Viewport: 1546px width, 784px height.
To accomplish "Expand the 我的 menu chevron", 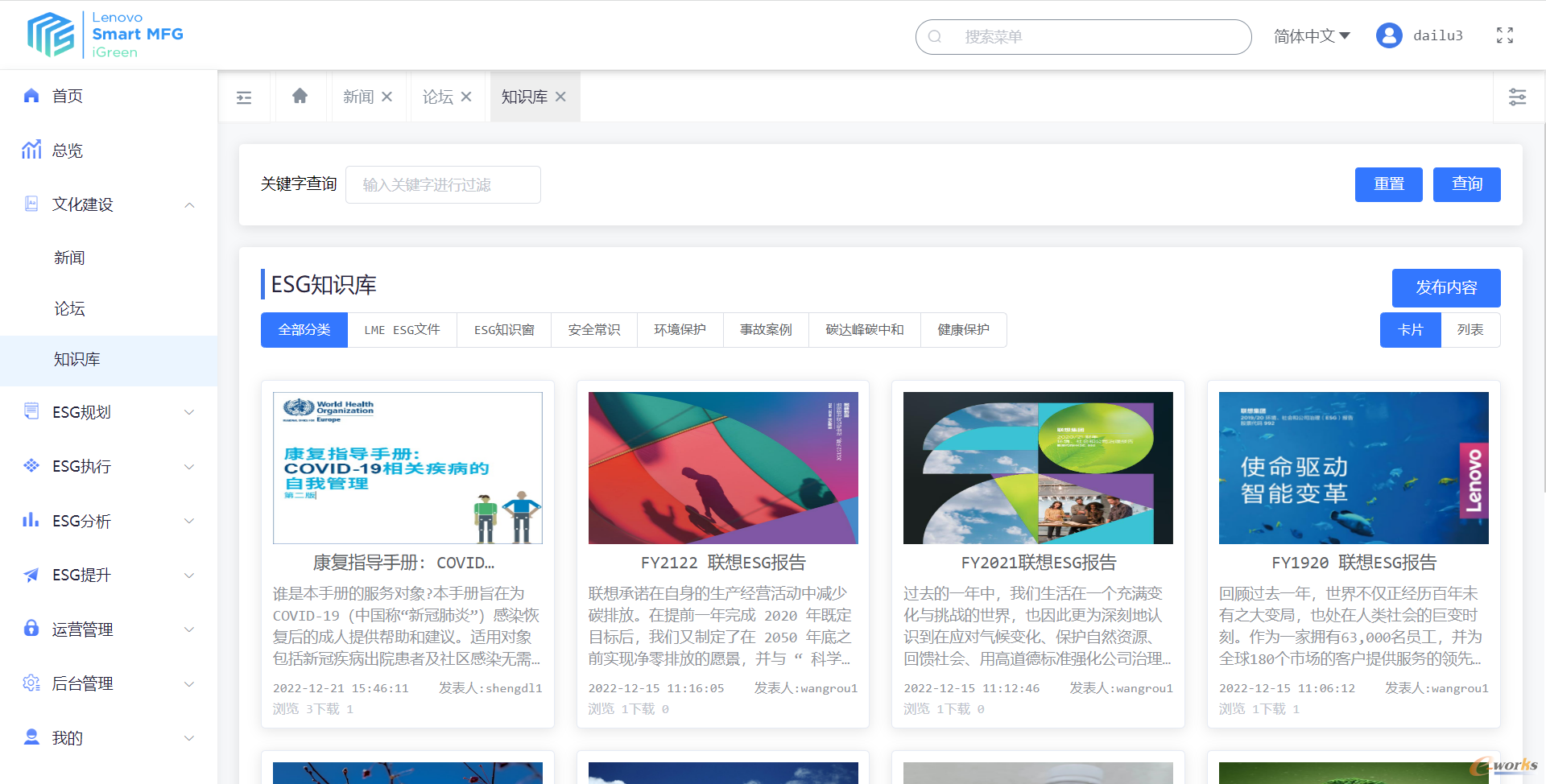I will [189, 738].
